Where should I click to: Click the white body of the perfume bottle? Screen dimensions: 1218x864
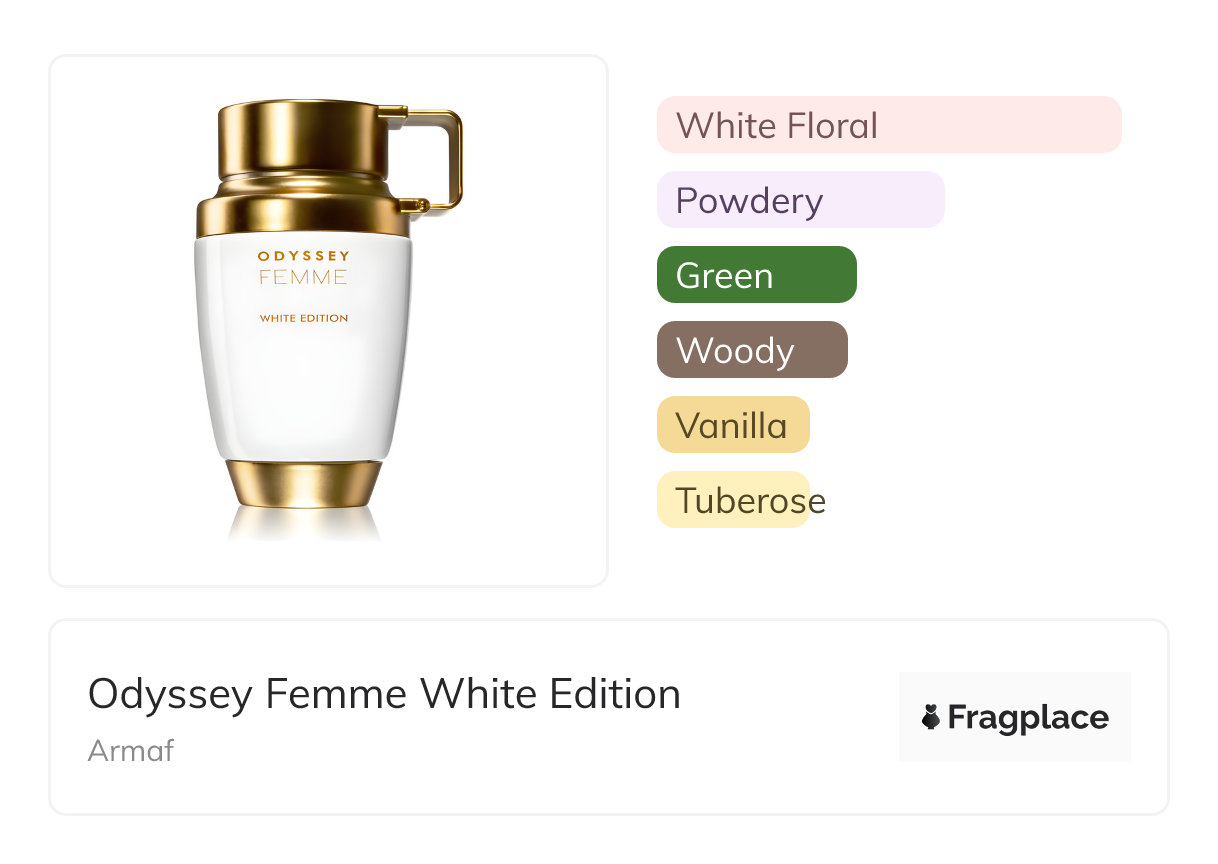coord(304,390)
